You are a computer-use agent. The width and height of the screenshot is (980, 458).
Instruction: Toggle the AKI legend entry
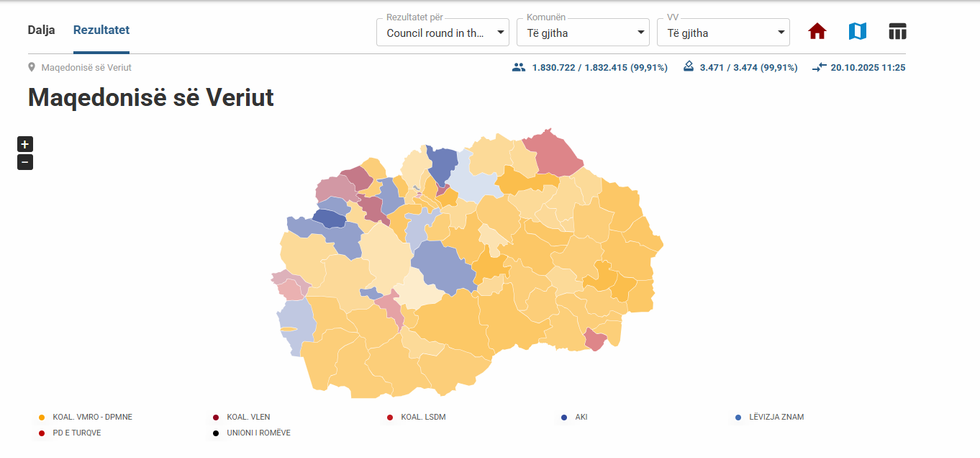pos(581,417)
